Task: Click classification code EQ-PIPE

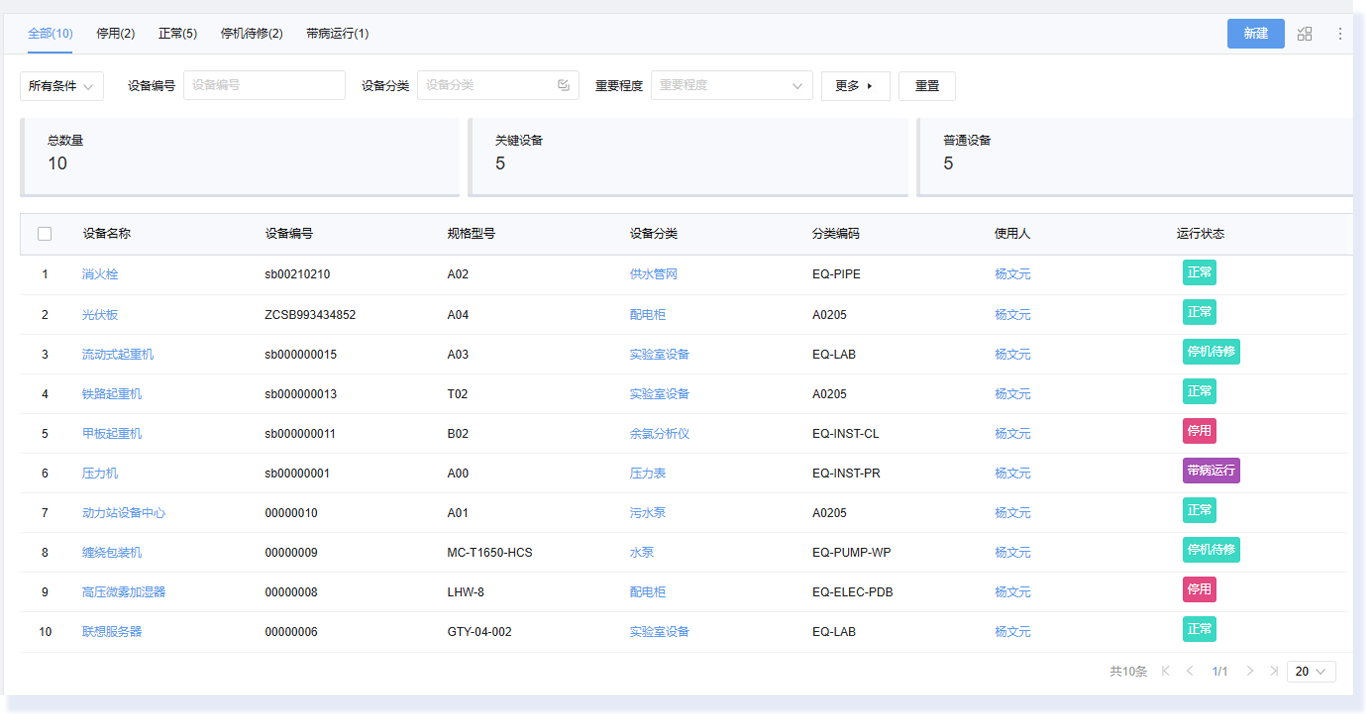Action: (x=837, y=274)
